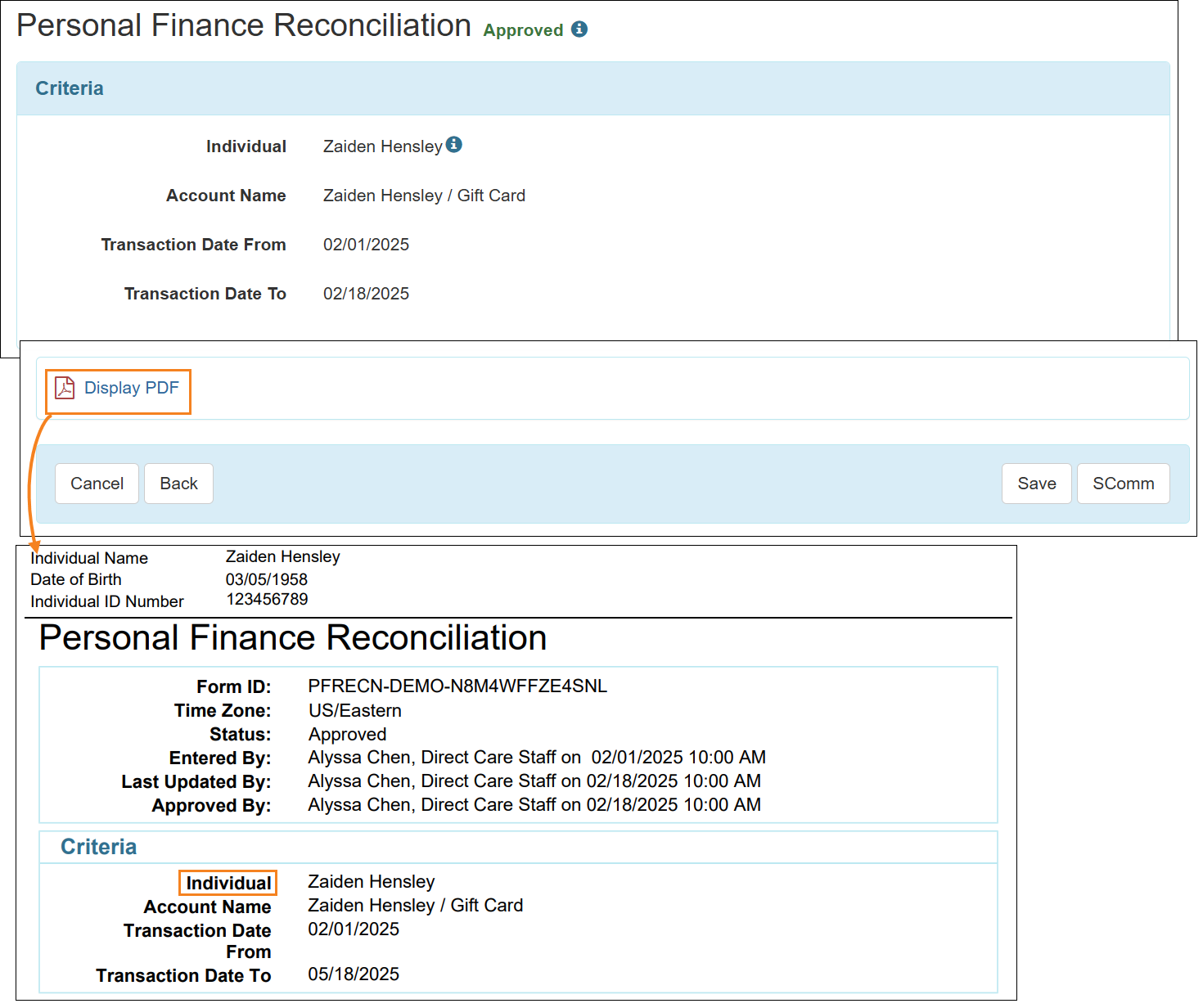This screenshot has width=1203, height=1008.
Task: Go back using the Back button
Action: point(178,484)
